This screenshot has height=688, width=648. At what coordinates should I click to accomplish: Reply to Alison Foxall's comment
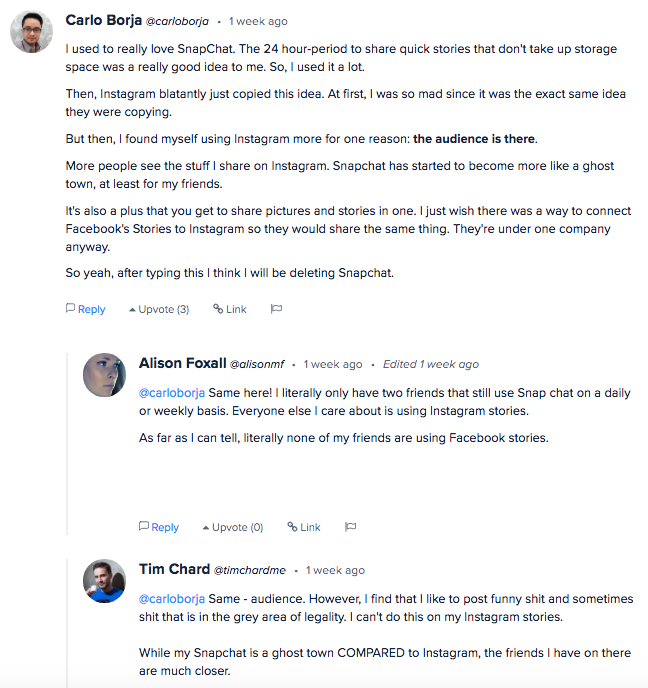(159, 527)
